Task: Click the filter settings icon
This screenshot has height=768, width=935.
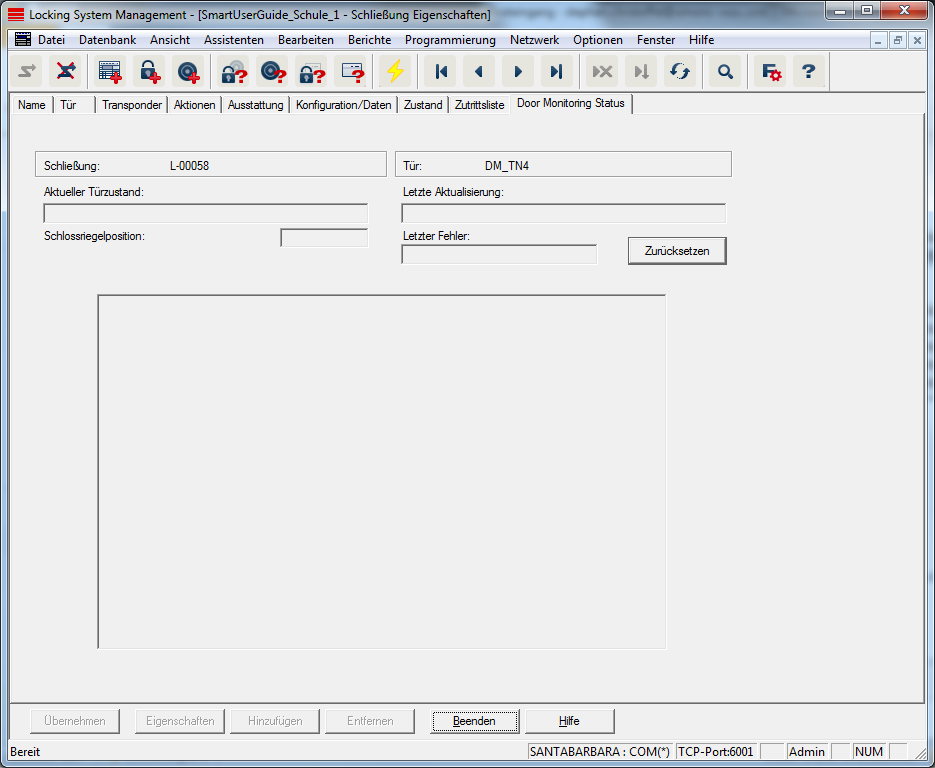Action: (x=771, y=71)
